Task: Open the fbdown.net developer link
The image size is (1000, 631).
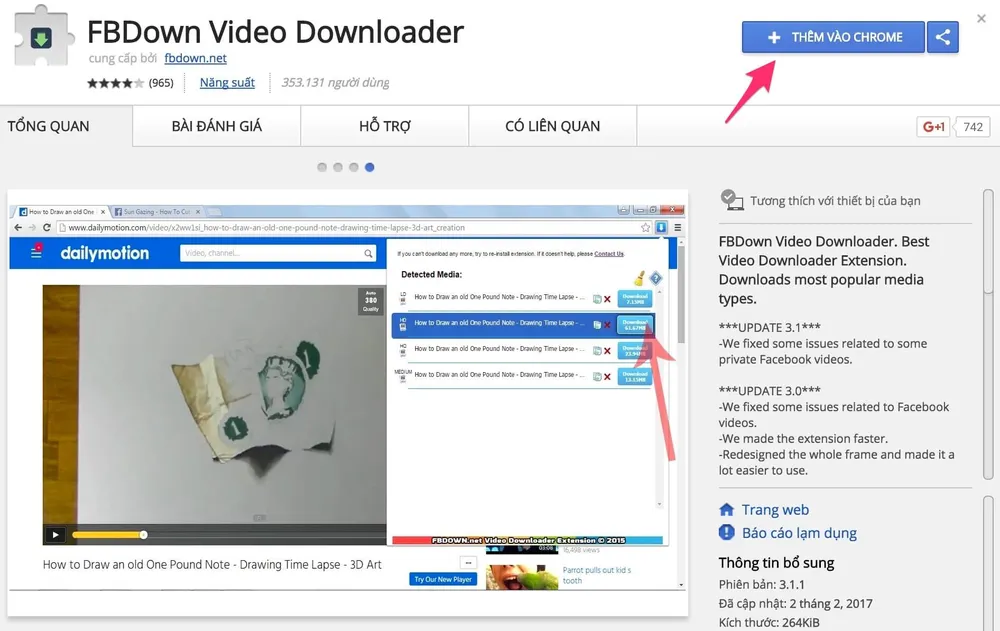Action: pyautogui.click(x=195, y=58)
